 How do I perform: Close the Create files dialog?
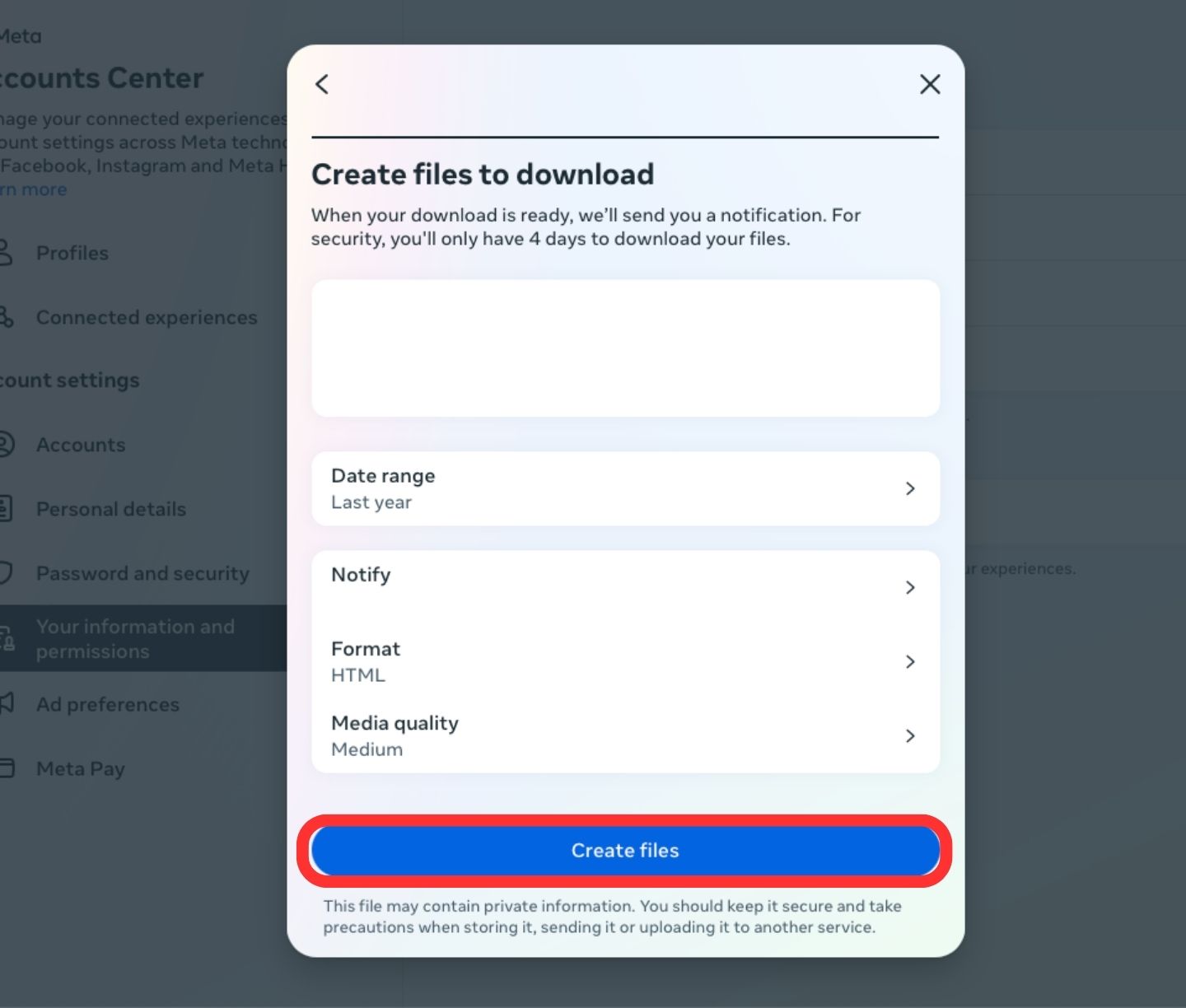(930, 84)
